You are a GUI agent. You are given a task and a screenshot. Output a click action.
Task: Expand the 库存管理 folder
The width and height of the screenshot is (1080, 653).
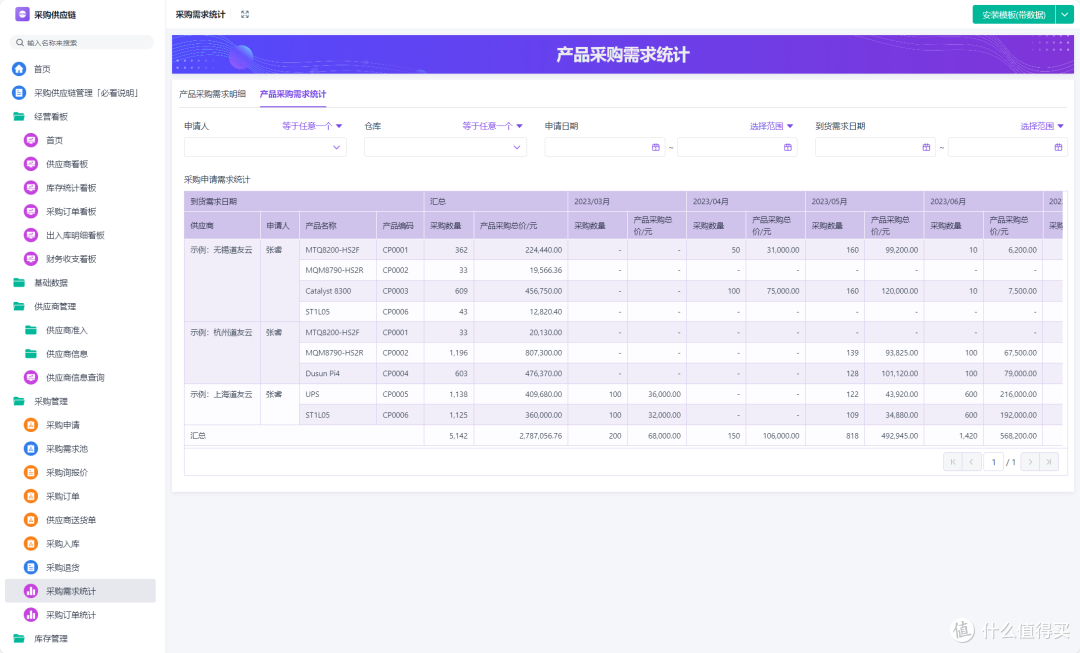19,639
